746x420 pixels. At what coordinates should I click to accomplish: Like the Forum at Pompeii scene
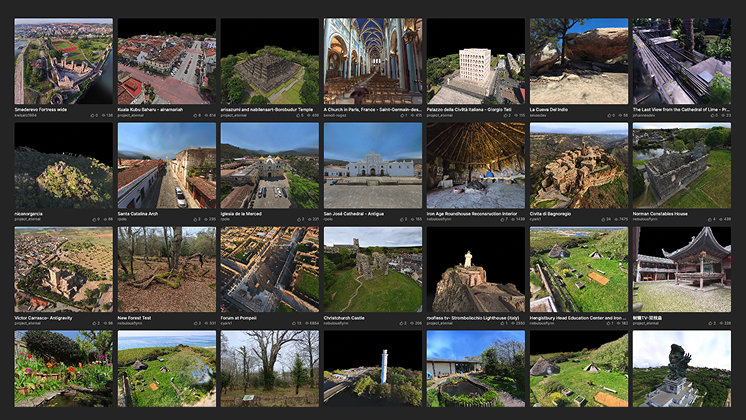tap(294, 323)
